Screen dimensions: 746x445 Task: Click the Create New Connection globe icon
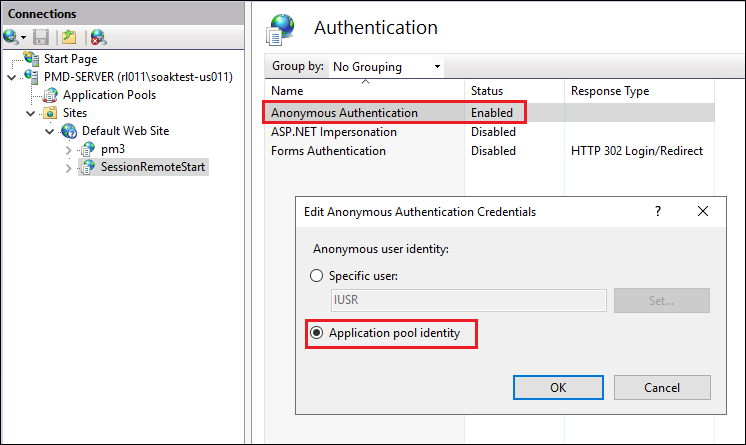point(12,37)
